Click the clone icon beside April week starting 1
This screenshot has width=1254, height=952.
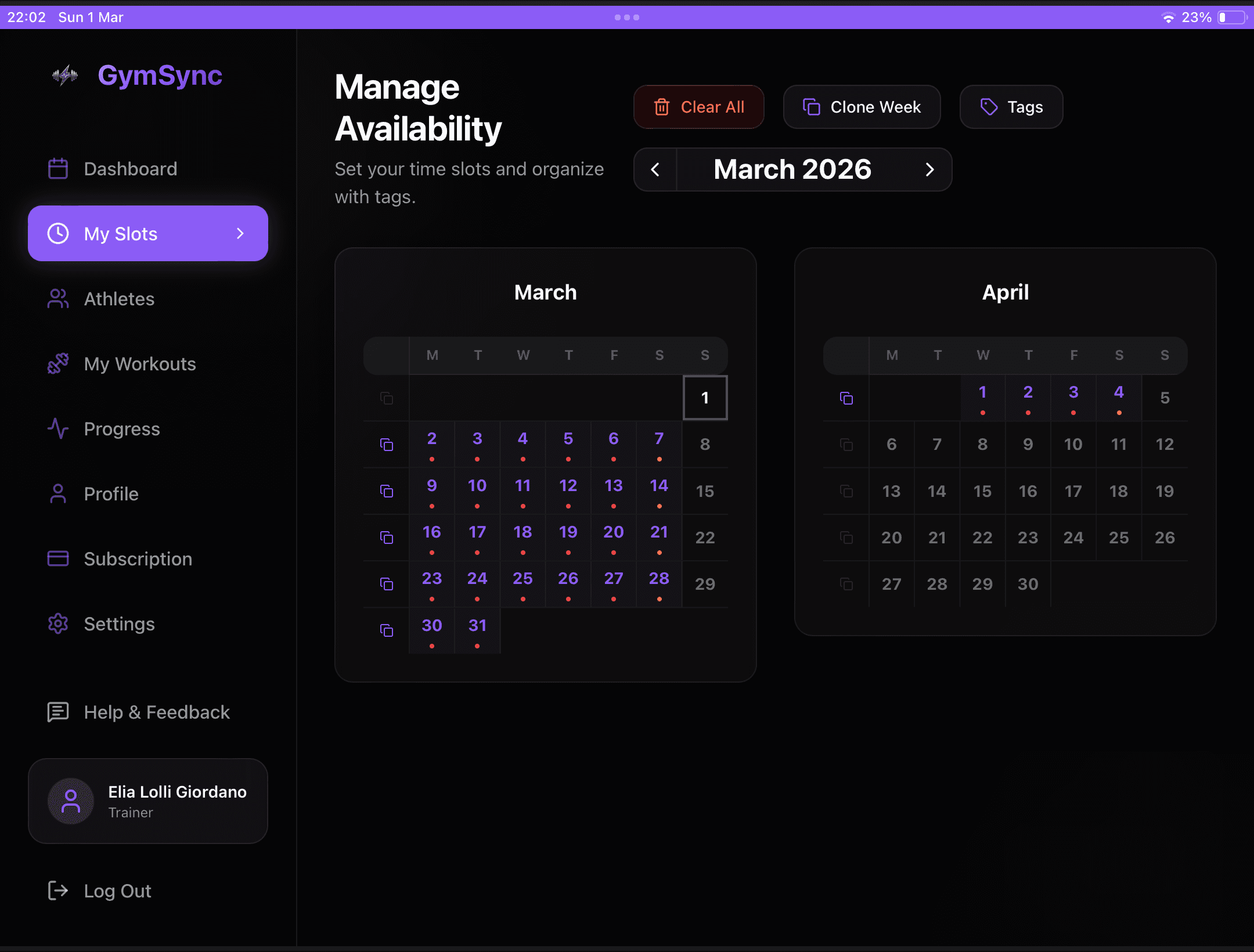[x=846, y=398]
